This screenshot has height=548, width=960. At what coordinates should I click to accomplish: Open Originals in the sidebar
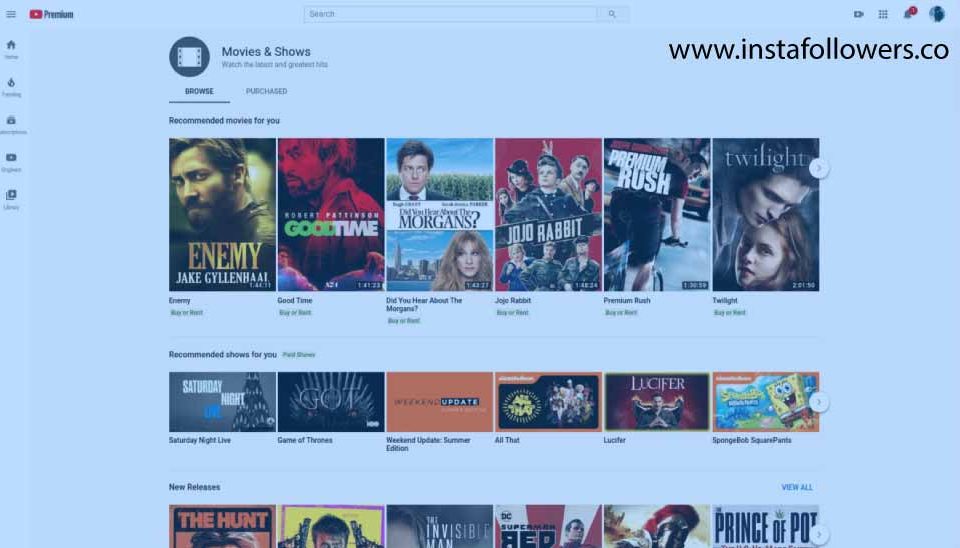tap(11, 162)
